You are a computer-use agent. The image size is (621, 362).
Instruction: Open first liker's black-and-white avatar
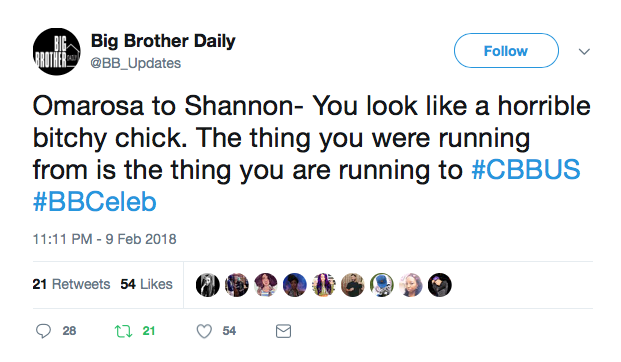coord(208,285)
